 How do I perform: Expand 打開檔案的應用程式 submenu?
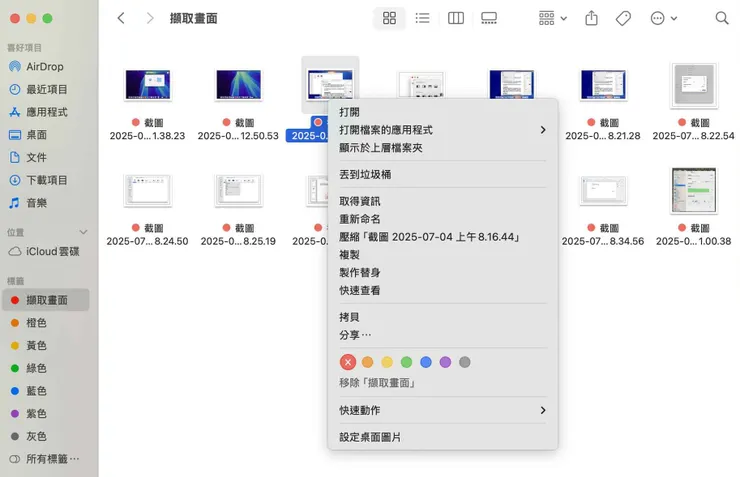coord(443,130)
